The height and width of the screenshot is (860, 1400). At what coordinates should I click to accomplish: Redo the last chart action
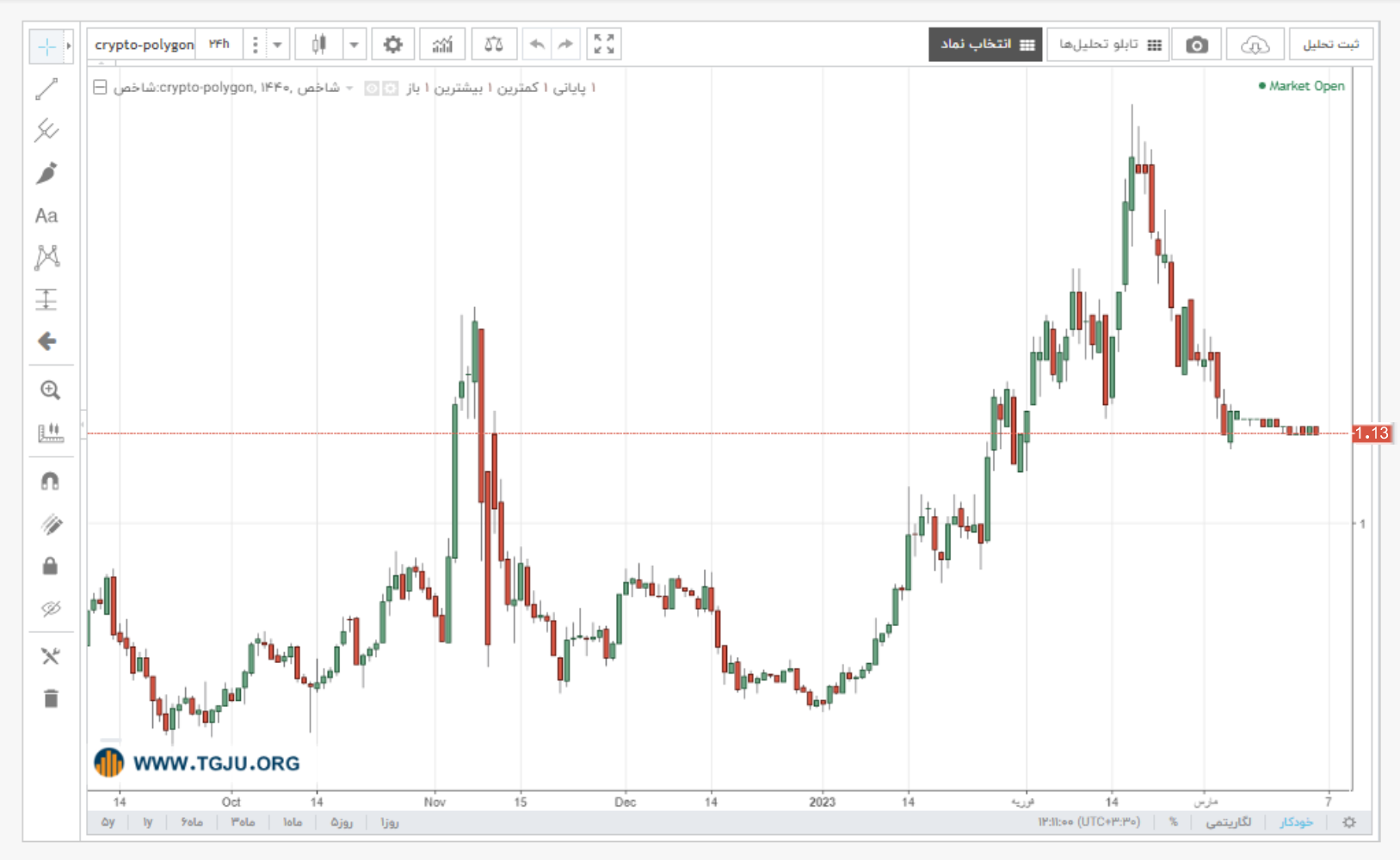click(565, 45)
